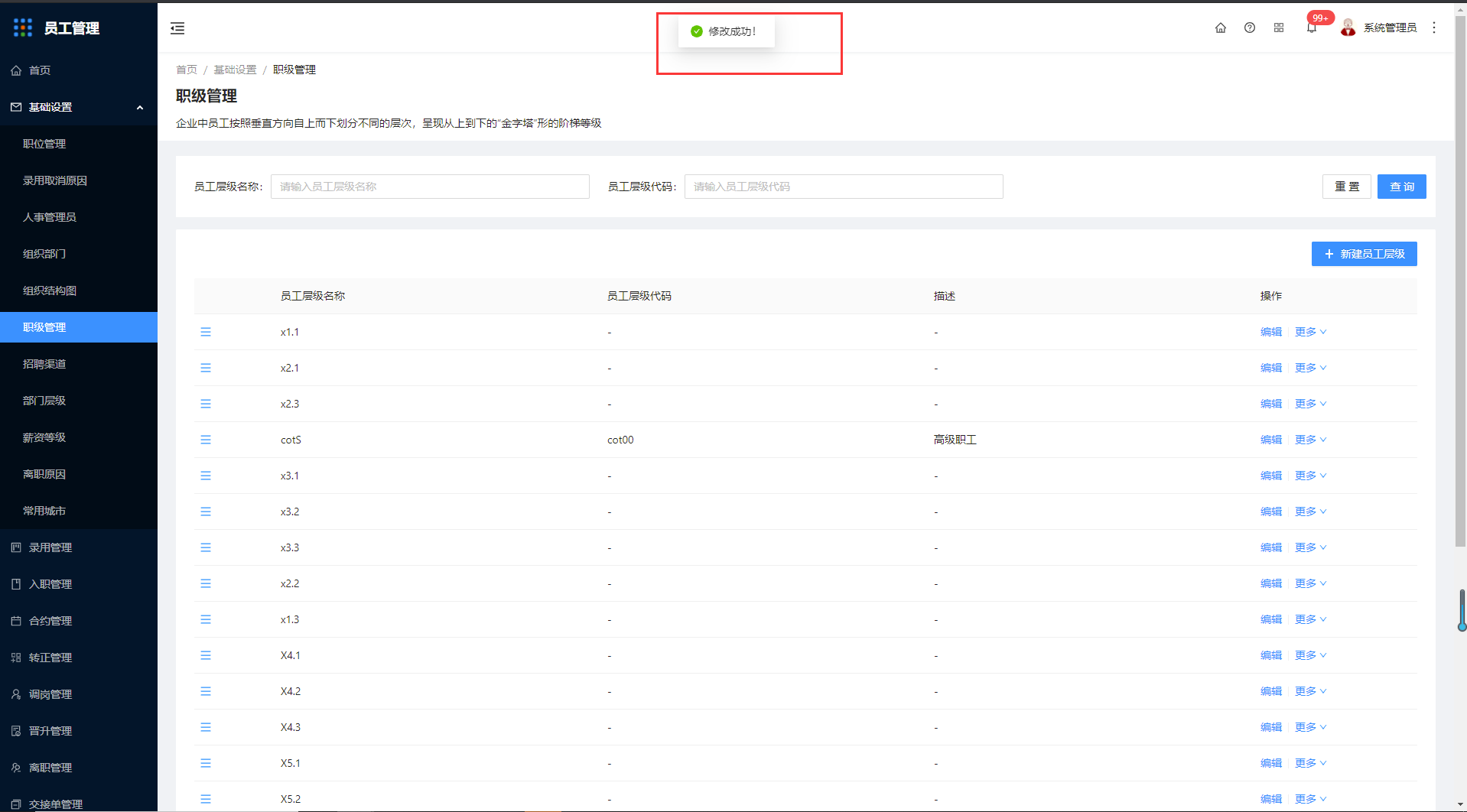Click drag handle icon for row X4.2

tap(206, 691)
